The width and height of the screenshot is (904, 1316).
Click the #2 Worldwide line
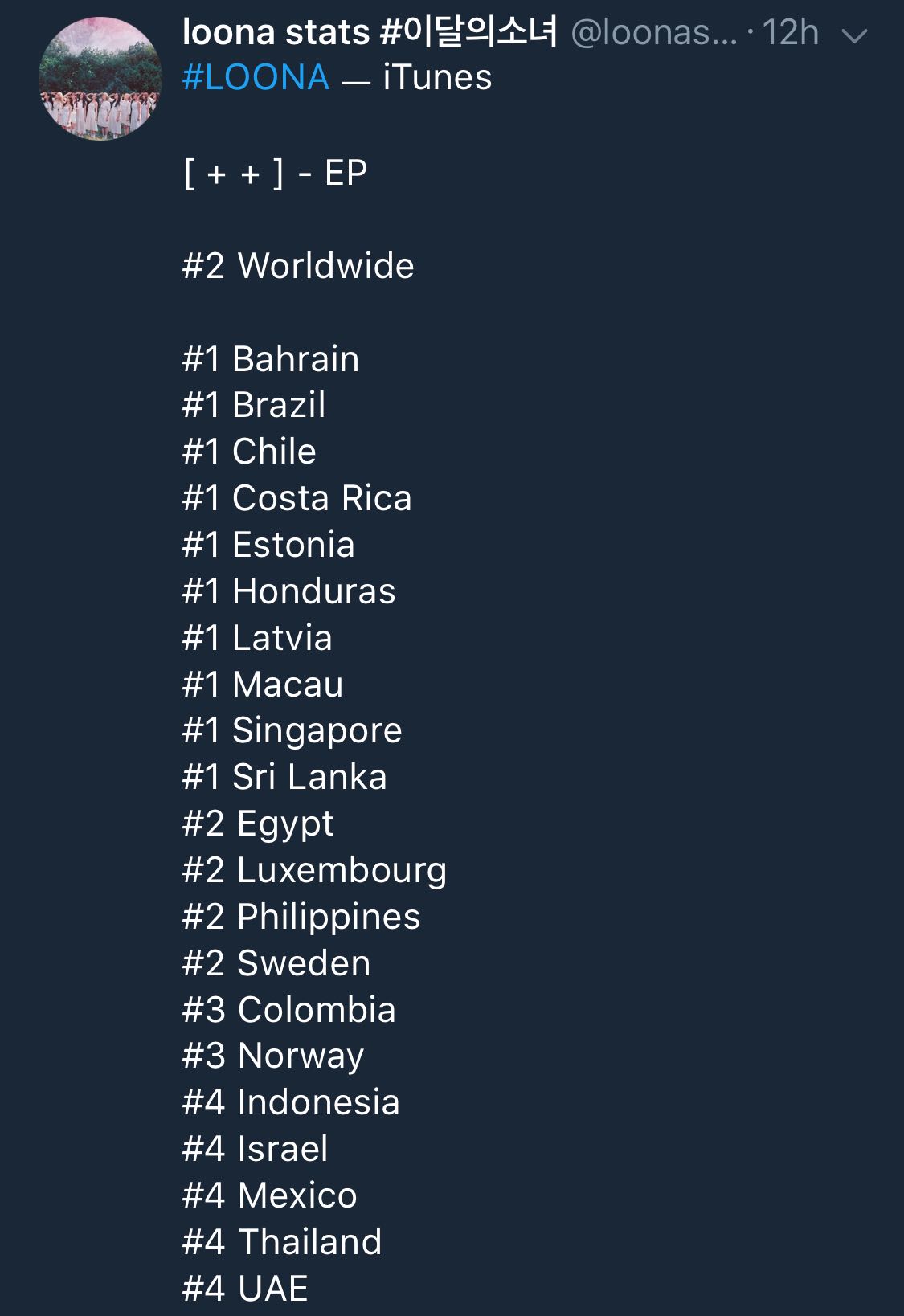pos(298,266)
